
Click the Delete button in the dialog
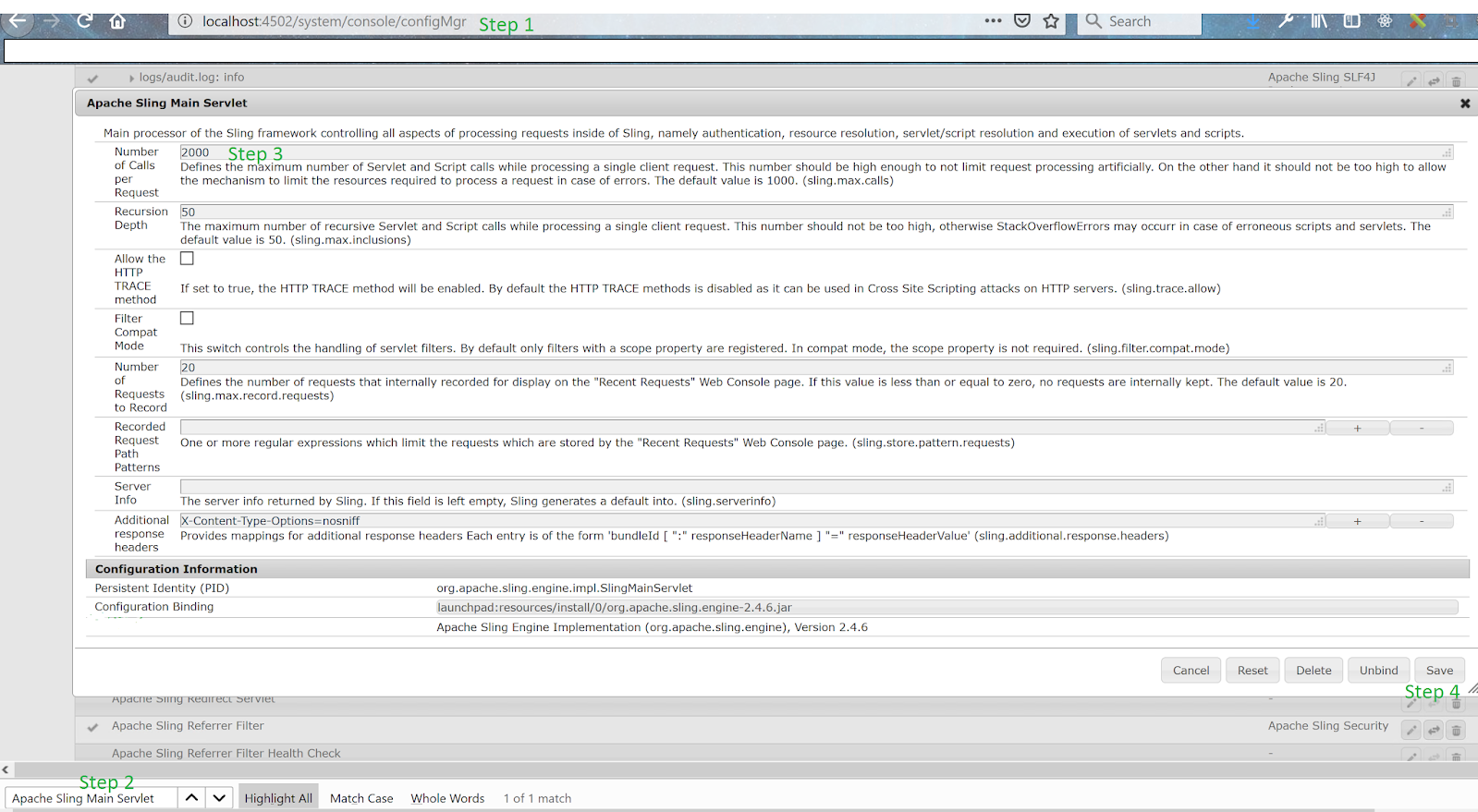[1313, 670]
